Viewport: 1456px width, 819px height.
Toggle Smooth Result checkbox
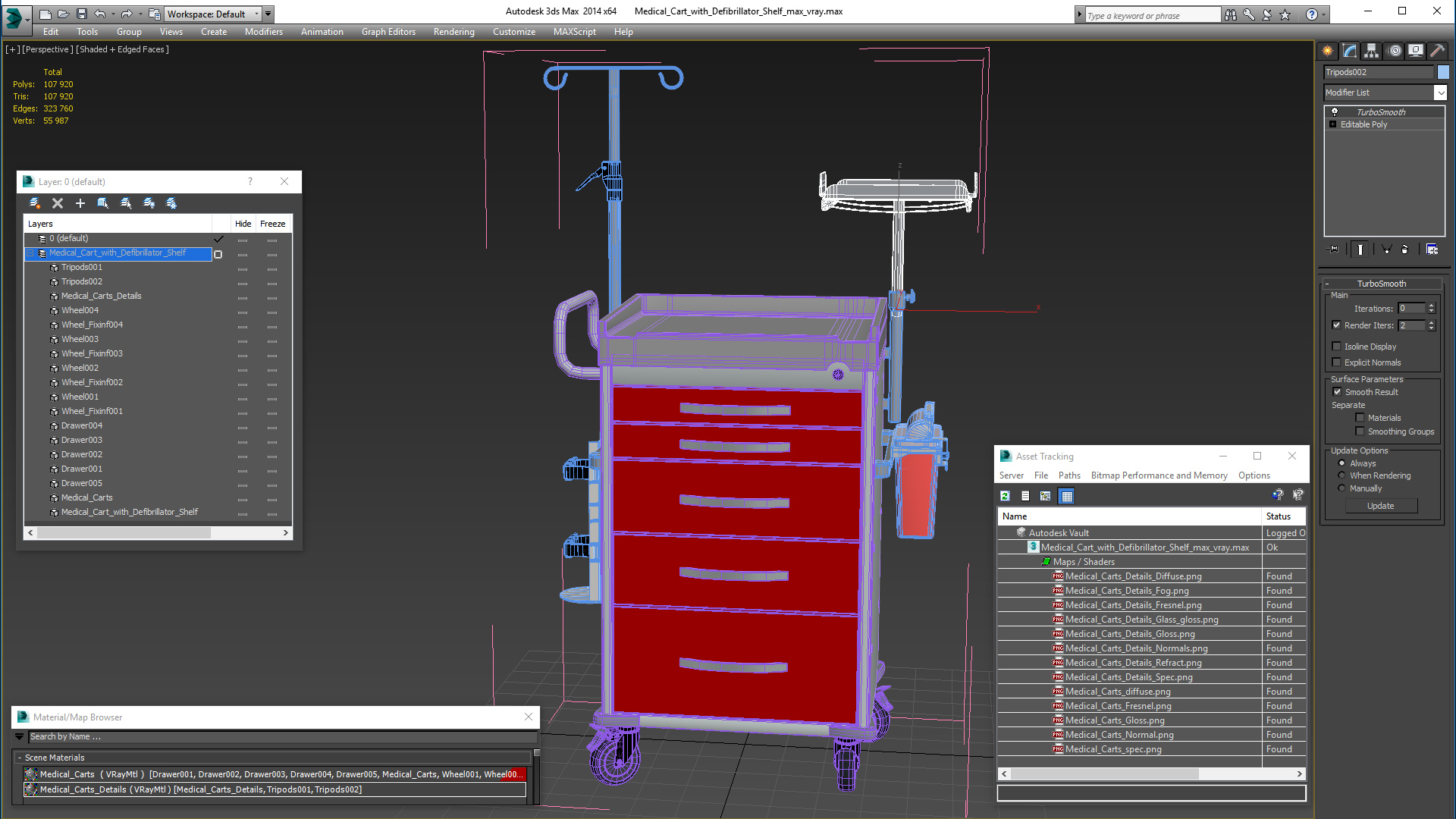[1337, 392]
